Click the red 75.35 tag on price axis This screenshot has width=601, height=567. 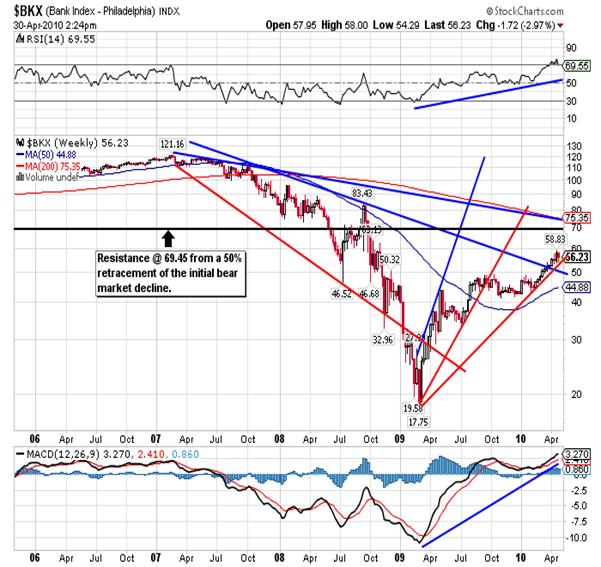coord(576,218)
